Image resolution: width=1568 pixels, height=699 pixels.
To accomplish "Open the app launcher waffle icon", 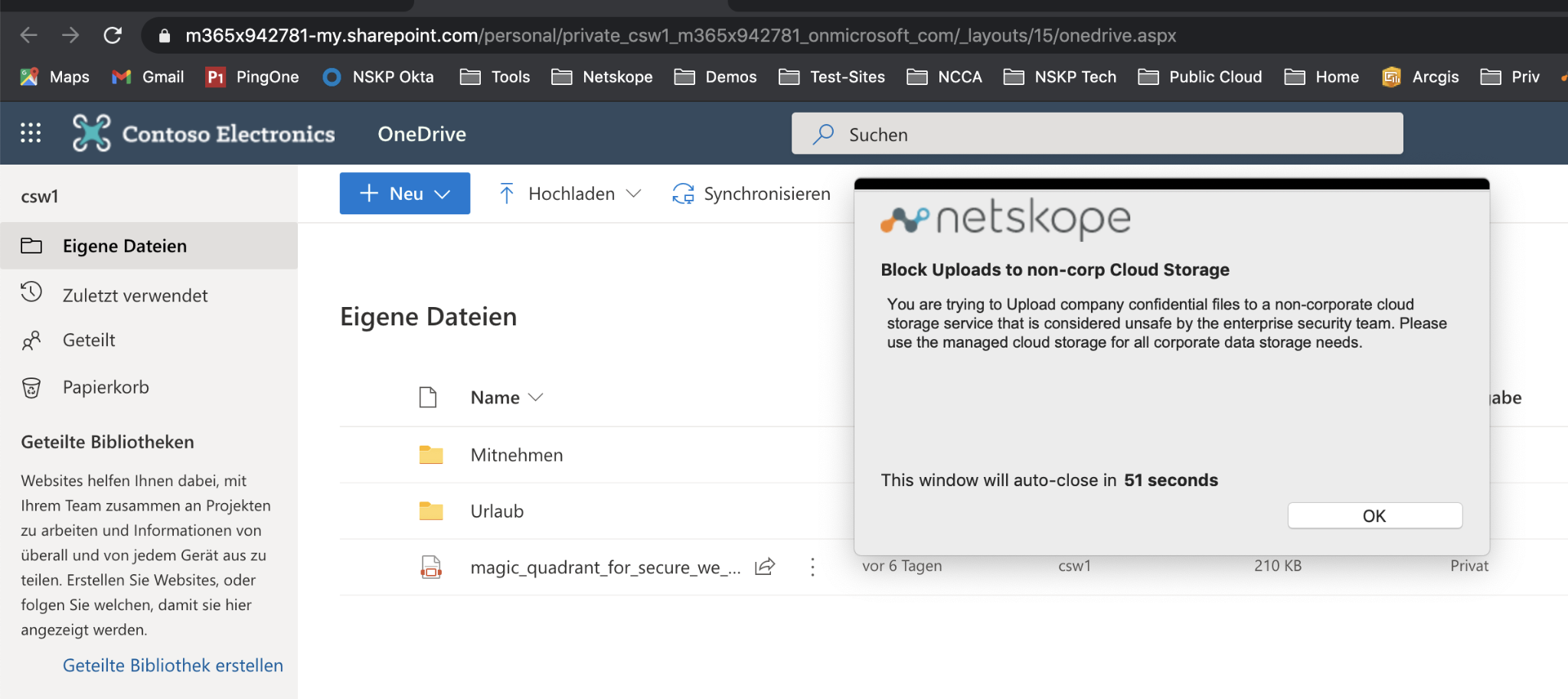I will 31,133.
